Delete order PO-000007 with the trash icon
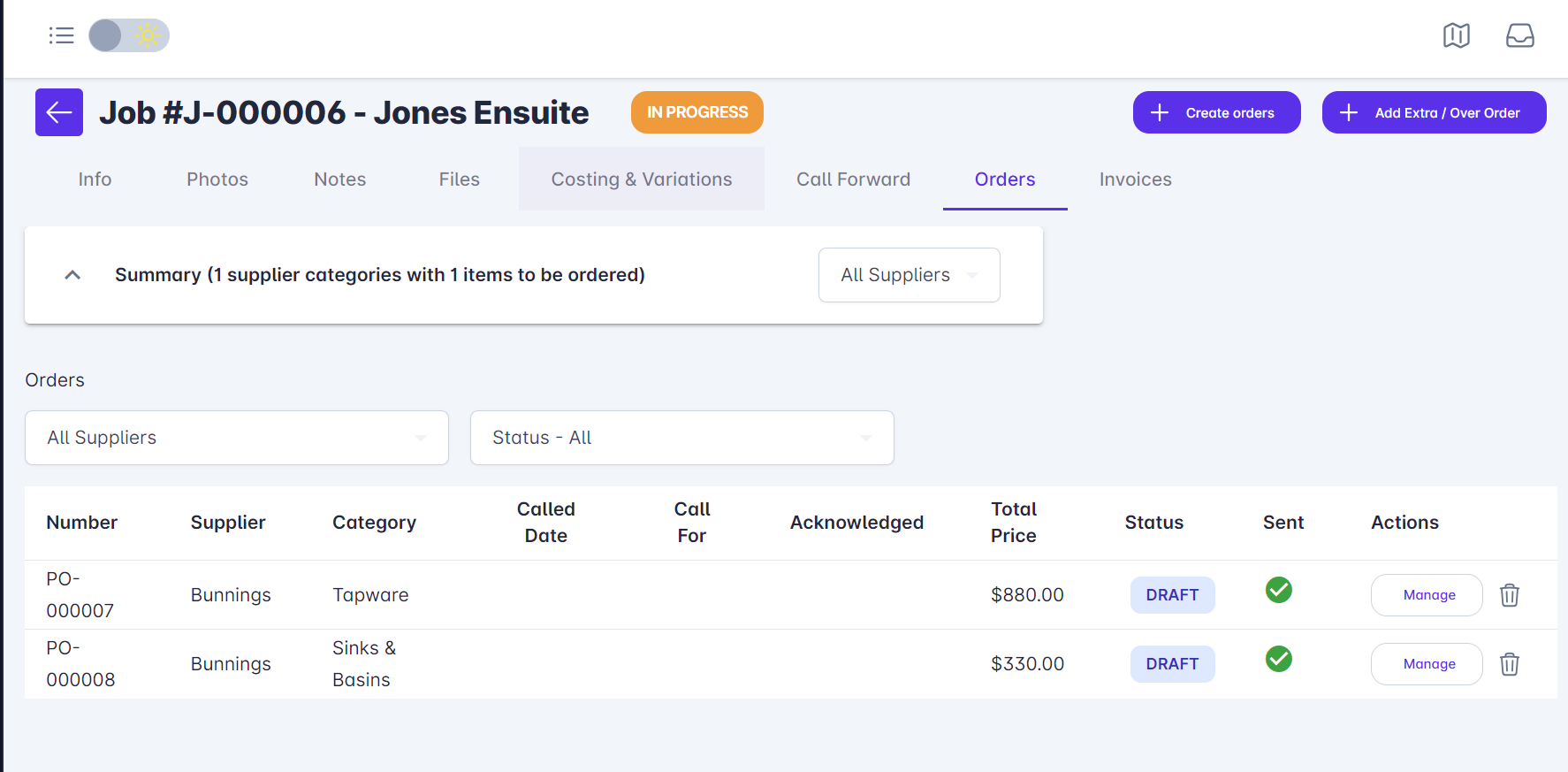Image resolution: width=1568 pixels, height=772 pixels. (1509, 595)
